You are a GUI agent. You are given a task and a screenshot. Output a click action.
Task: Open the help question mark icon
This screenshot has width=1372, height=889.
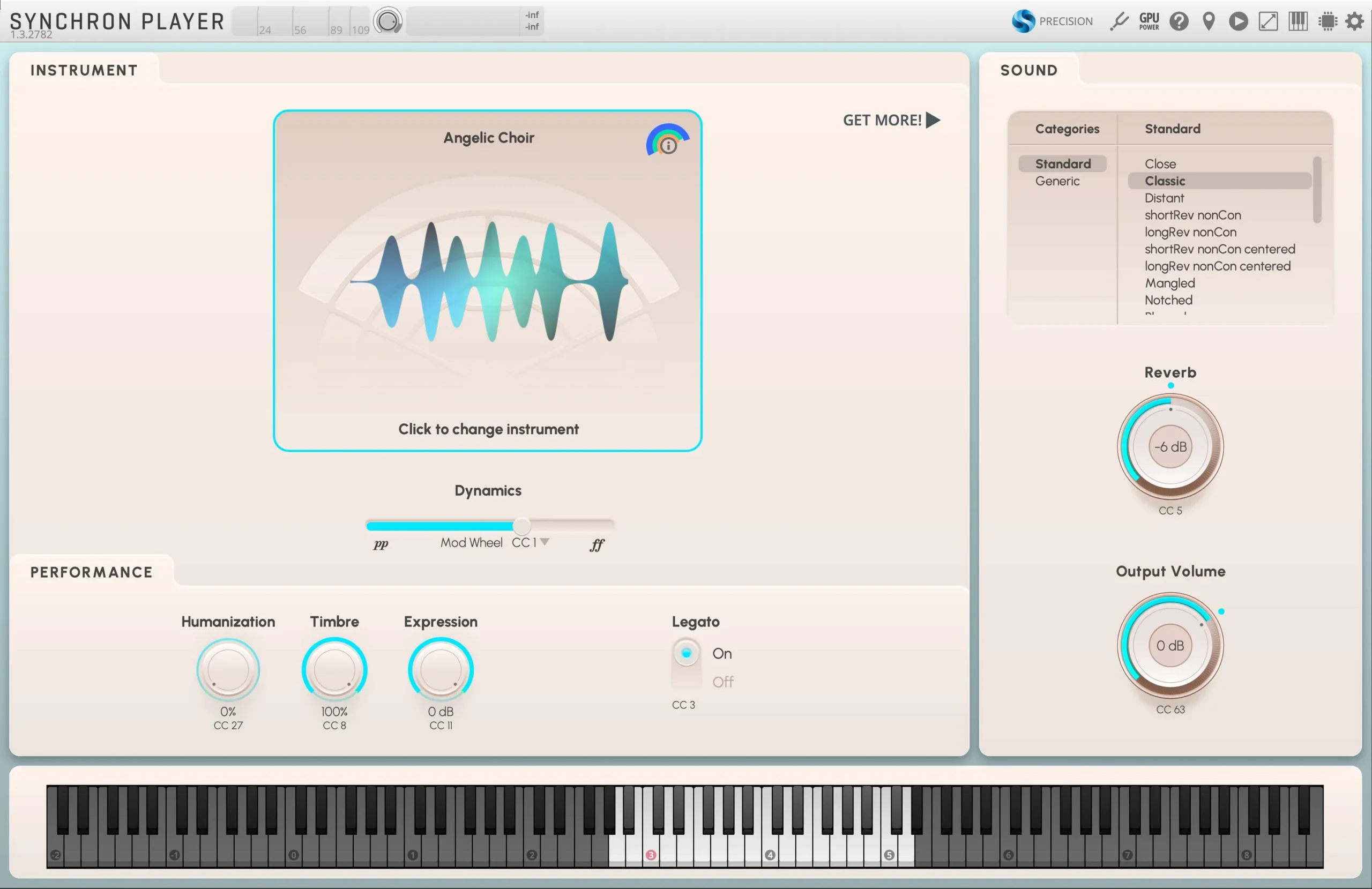tap(1179, 21)
